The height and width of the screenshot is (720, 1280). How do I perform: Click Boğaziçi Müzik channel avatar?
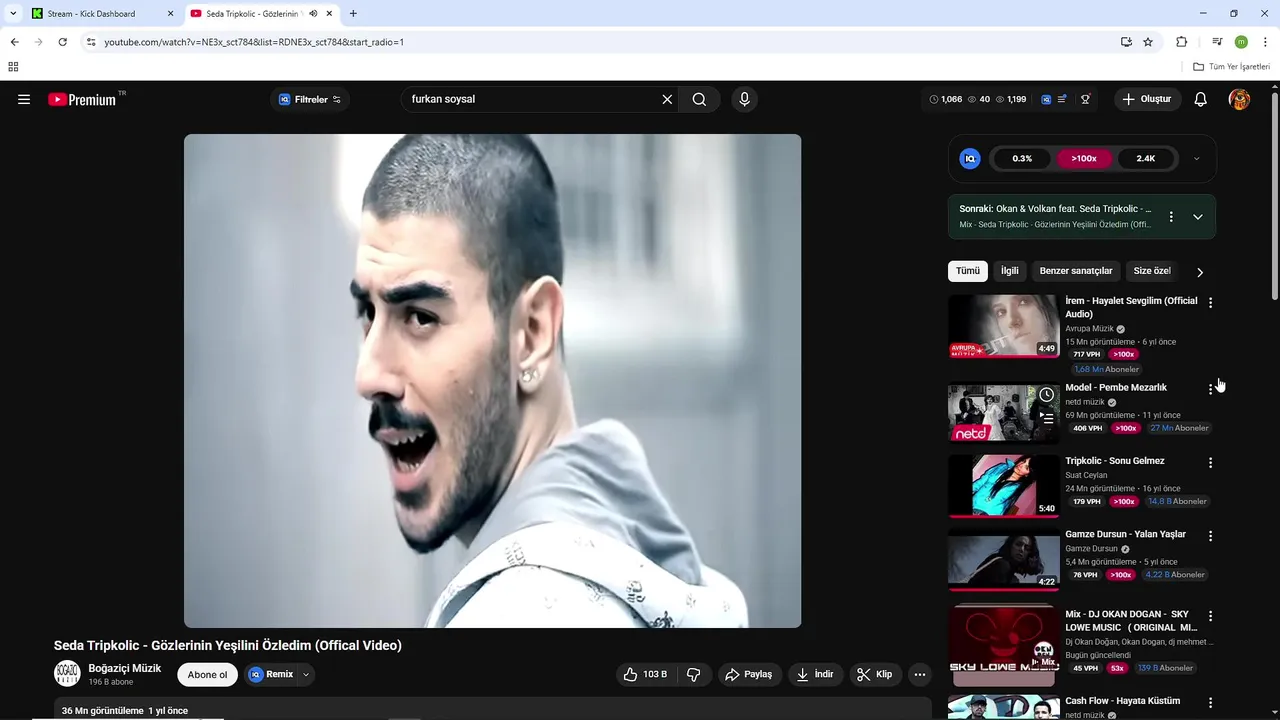pos(67,674)
